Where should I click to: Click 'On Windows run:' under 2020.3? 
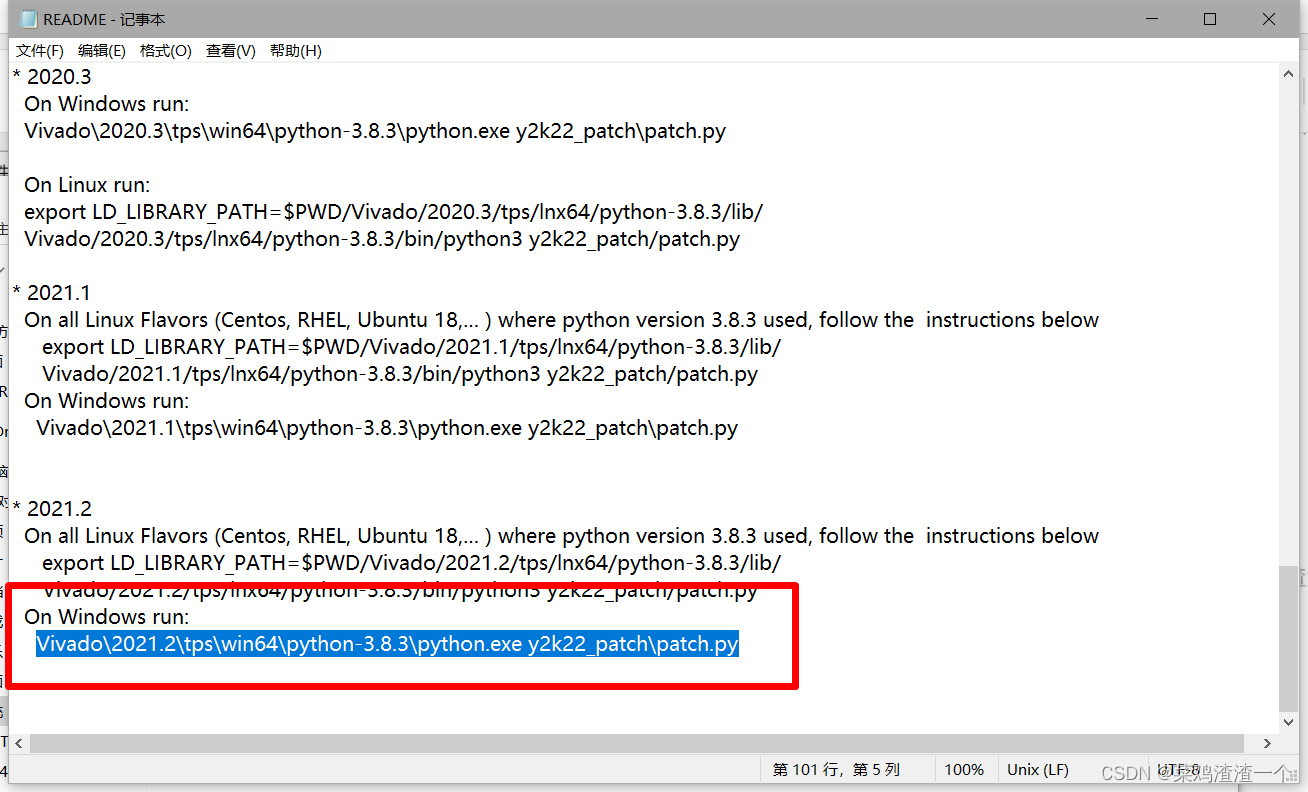tap(106, 104)
